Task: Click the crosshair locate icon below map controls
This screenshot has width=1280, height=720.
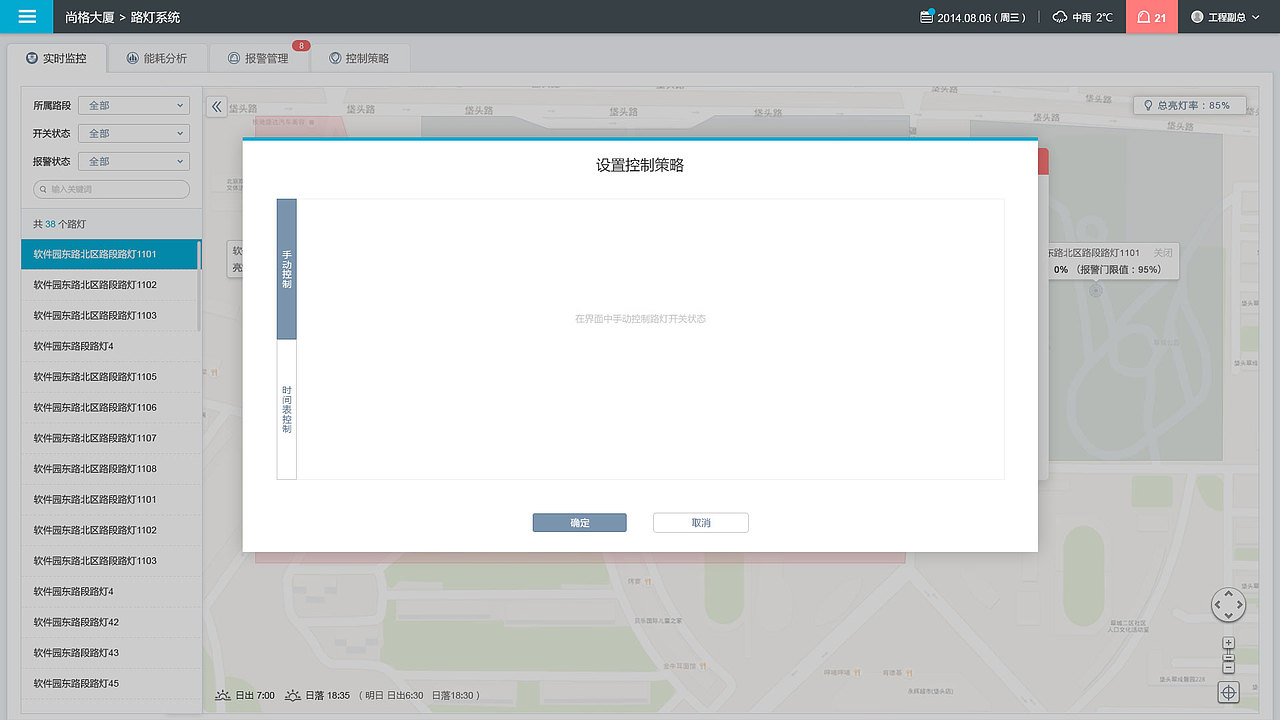Action: (x=1228, y=692)
